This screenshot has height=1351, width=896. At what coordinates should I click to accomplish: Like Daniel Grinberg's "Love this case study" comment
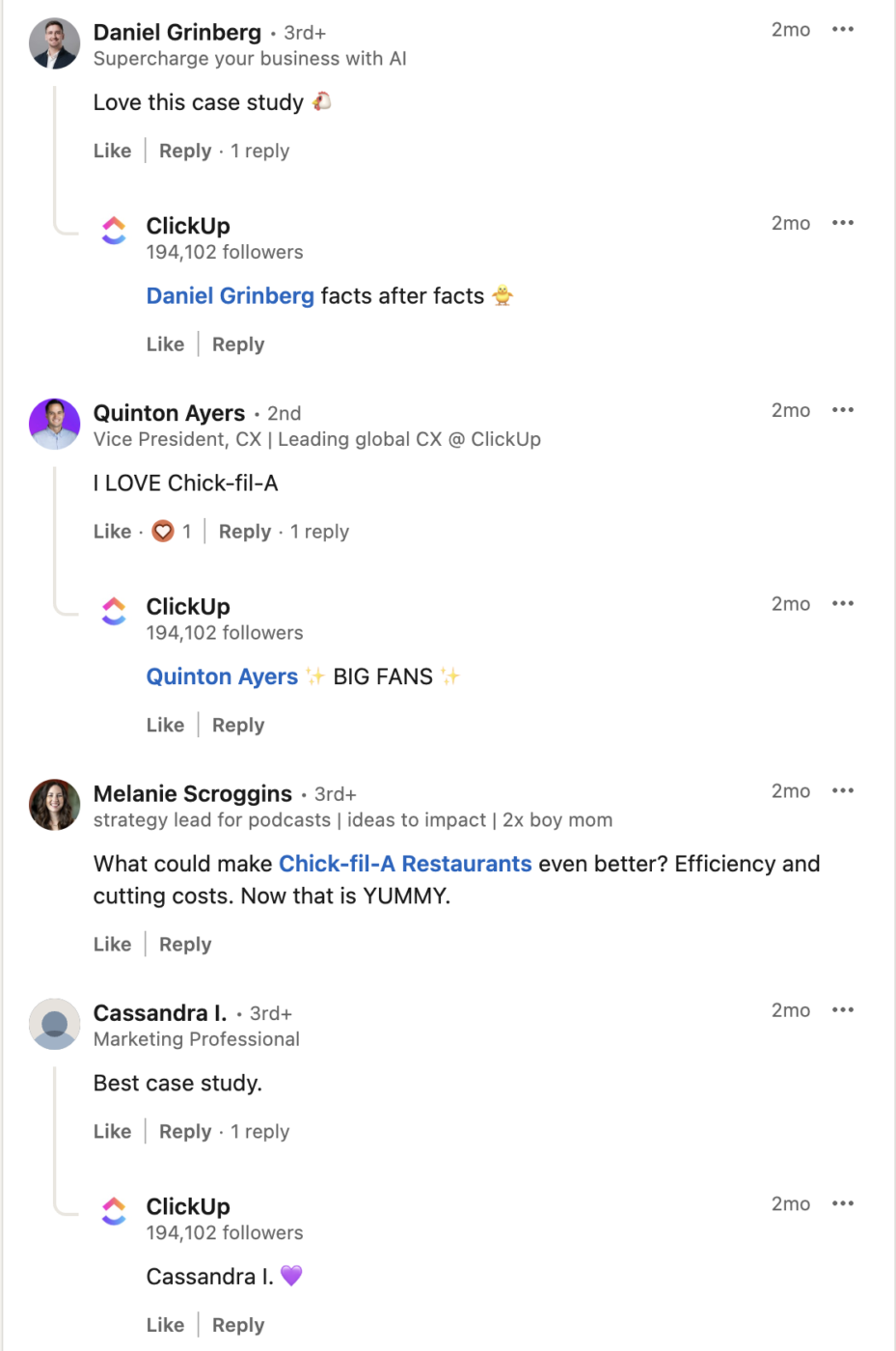pyautogui.click(x=112, y=152)
